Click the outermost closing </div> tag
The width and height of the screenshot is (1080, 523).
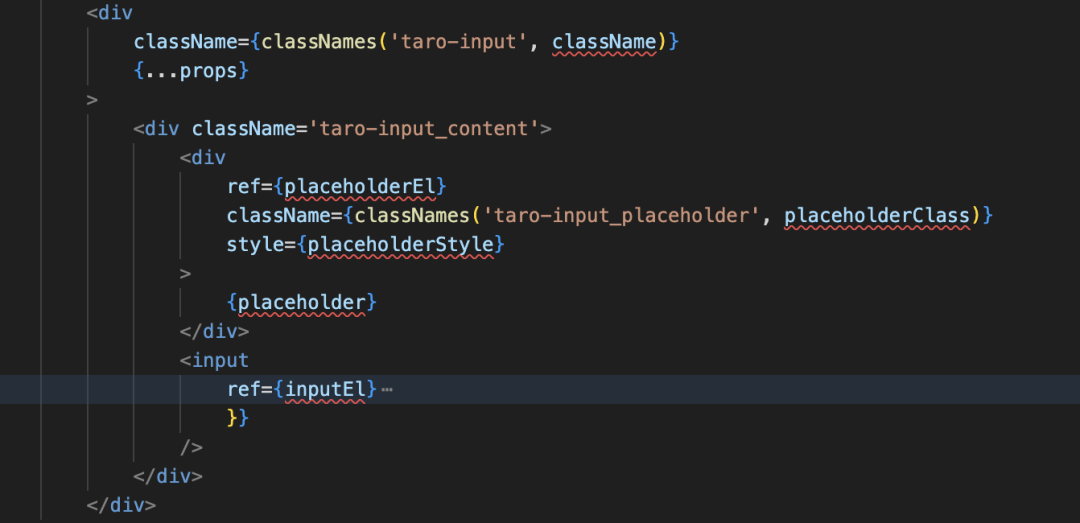121,505
